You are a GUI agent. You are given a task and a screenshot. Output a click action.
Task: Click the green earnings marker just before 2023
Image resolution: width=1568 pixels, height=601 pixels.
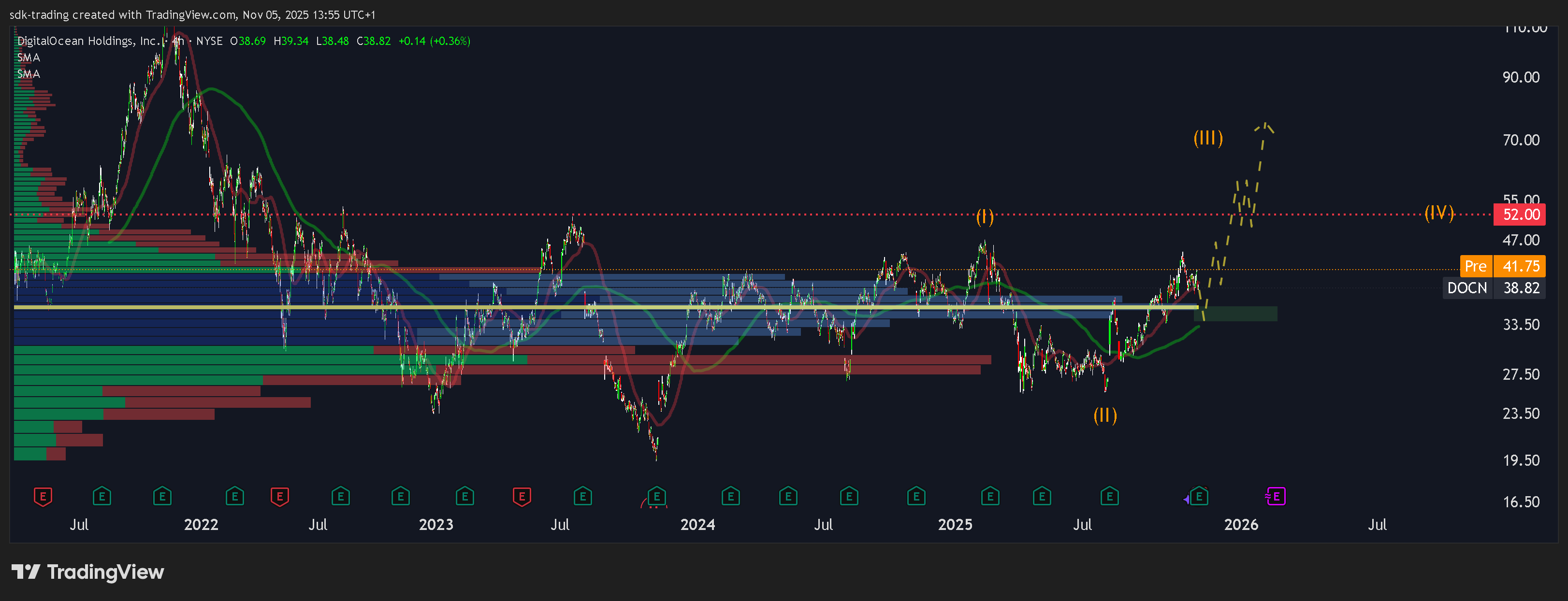tap(401, 497)
